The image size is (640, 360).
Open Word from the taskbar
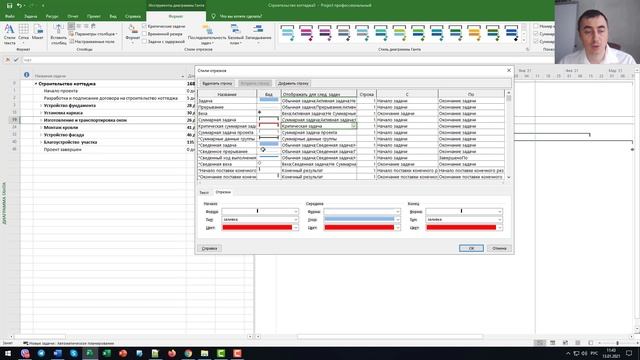57,353
